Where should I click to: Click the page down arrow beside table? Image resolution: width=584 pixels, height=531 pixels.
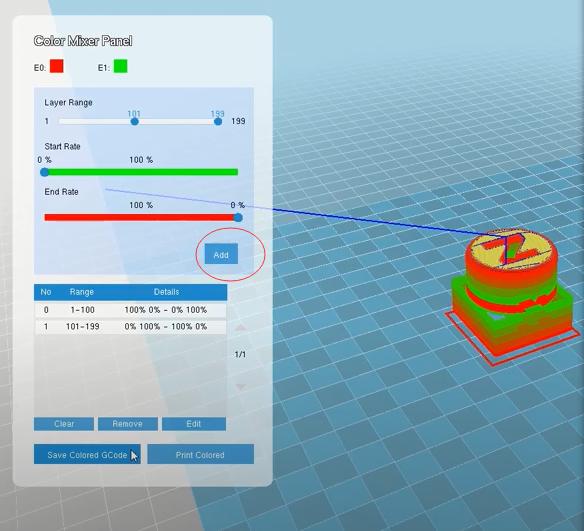241,387
